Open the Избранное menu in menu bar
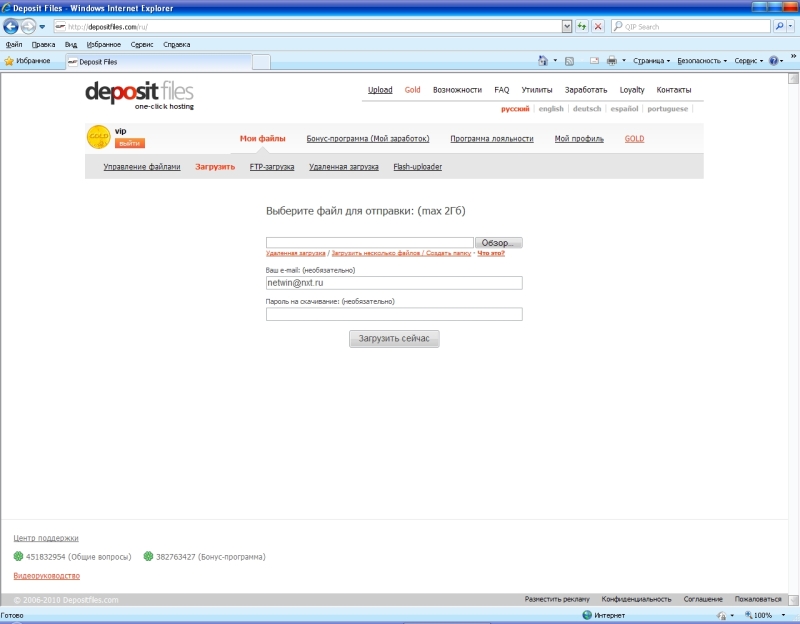 click(x=104, y=44)
